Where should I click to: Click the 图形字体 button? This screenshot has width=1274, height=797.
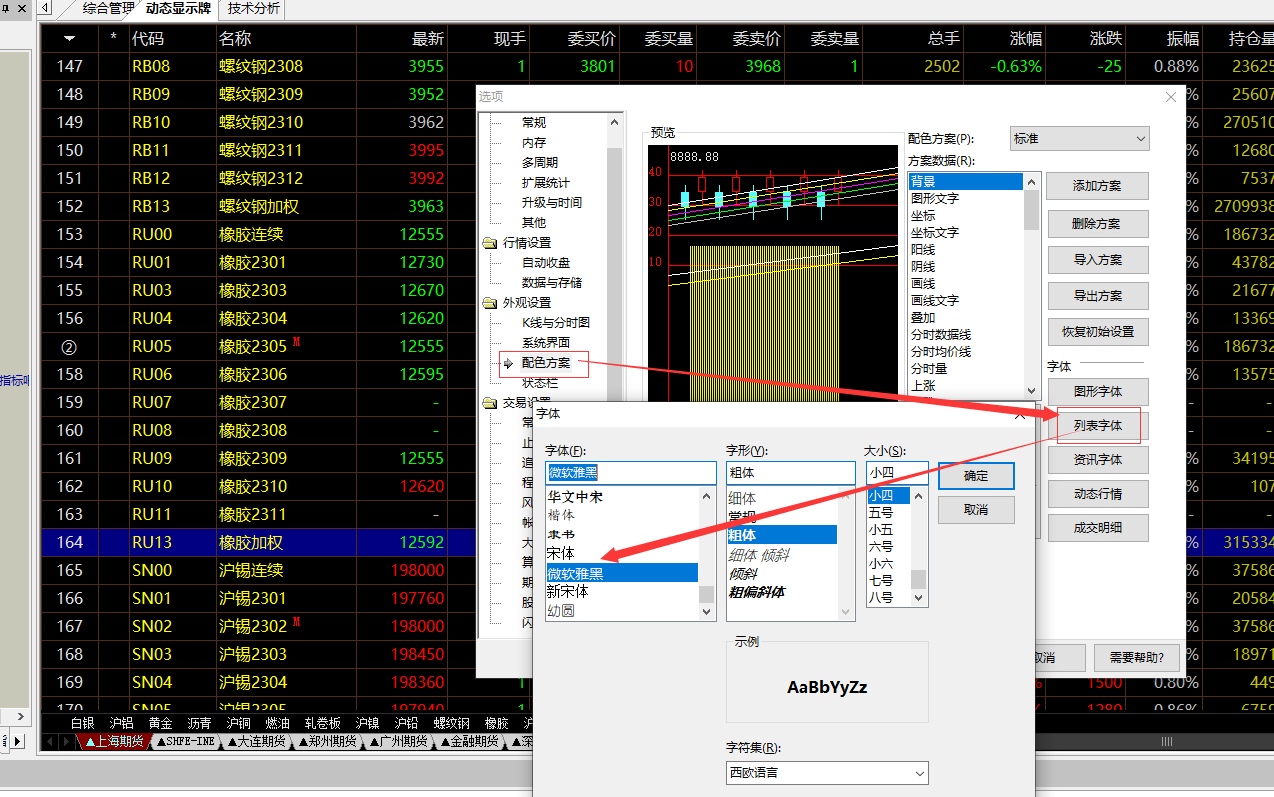[x=1097, y=391]
